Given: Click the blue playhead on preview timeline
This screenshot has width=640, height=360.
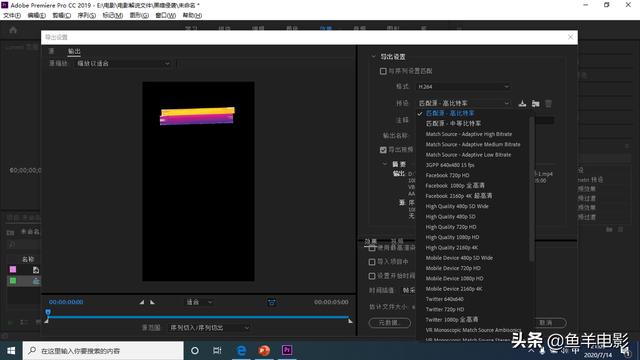Looking at the screenshot, I should pyautogui.click(x=48, y=313).
